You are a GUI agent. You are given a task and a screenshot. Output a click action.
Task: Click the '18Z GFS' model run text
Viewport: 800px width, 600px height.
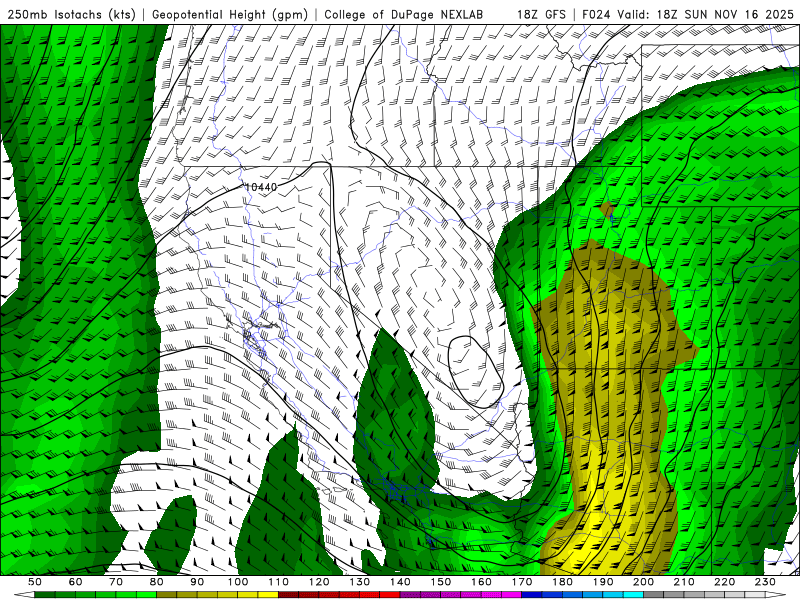541,14
